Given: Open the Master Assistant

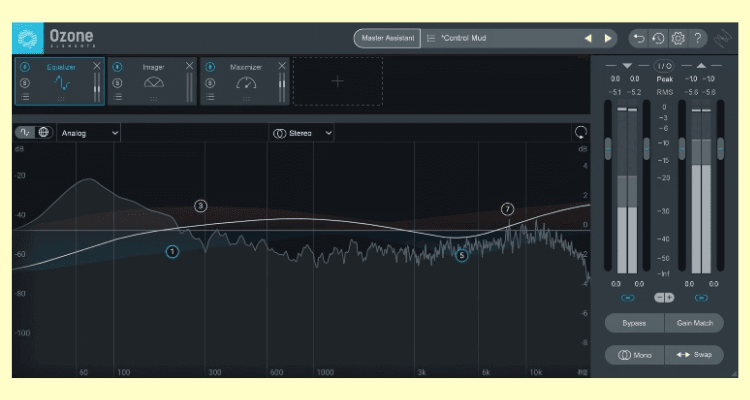Looking at the screenshot, I should (x=387, y=38).
